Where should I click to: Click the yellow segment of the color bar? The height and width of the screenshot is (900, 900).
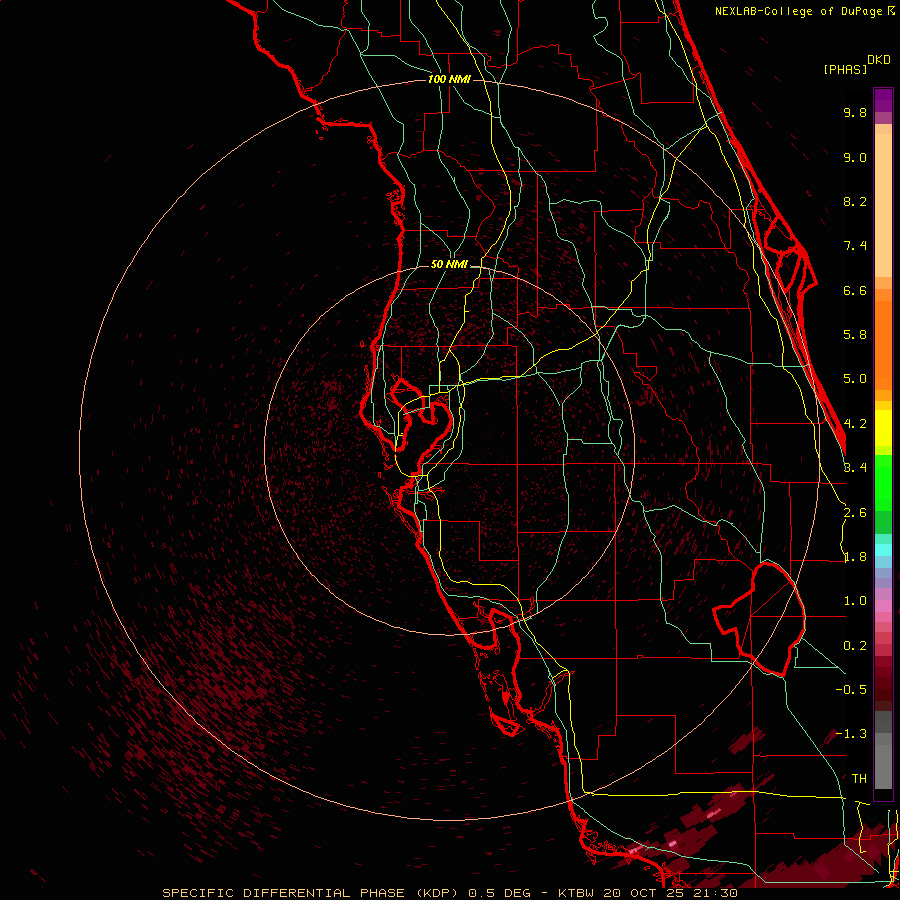click(x=883, y=428)
